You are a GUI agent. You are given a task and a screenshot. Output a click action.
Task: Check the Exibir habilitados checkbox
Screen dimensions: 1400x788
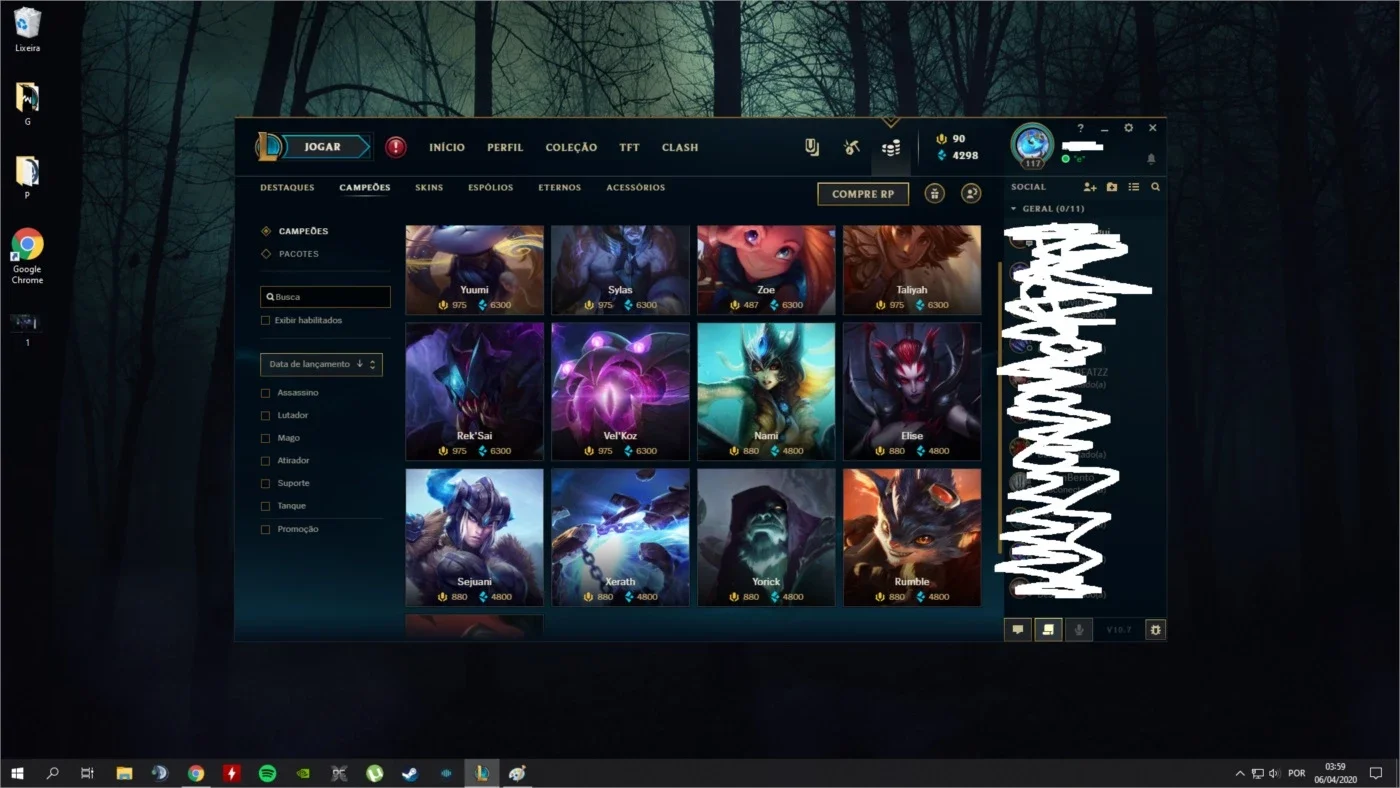point(265,320)
